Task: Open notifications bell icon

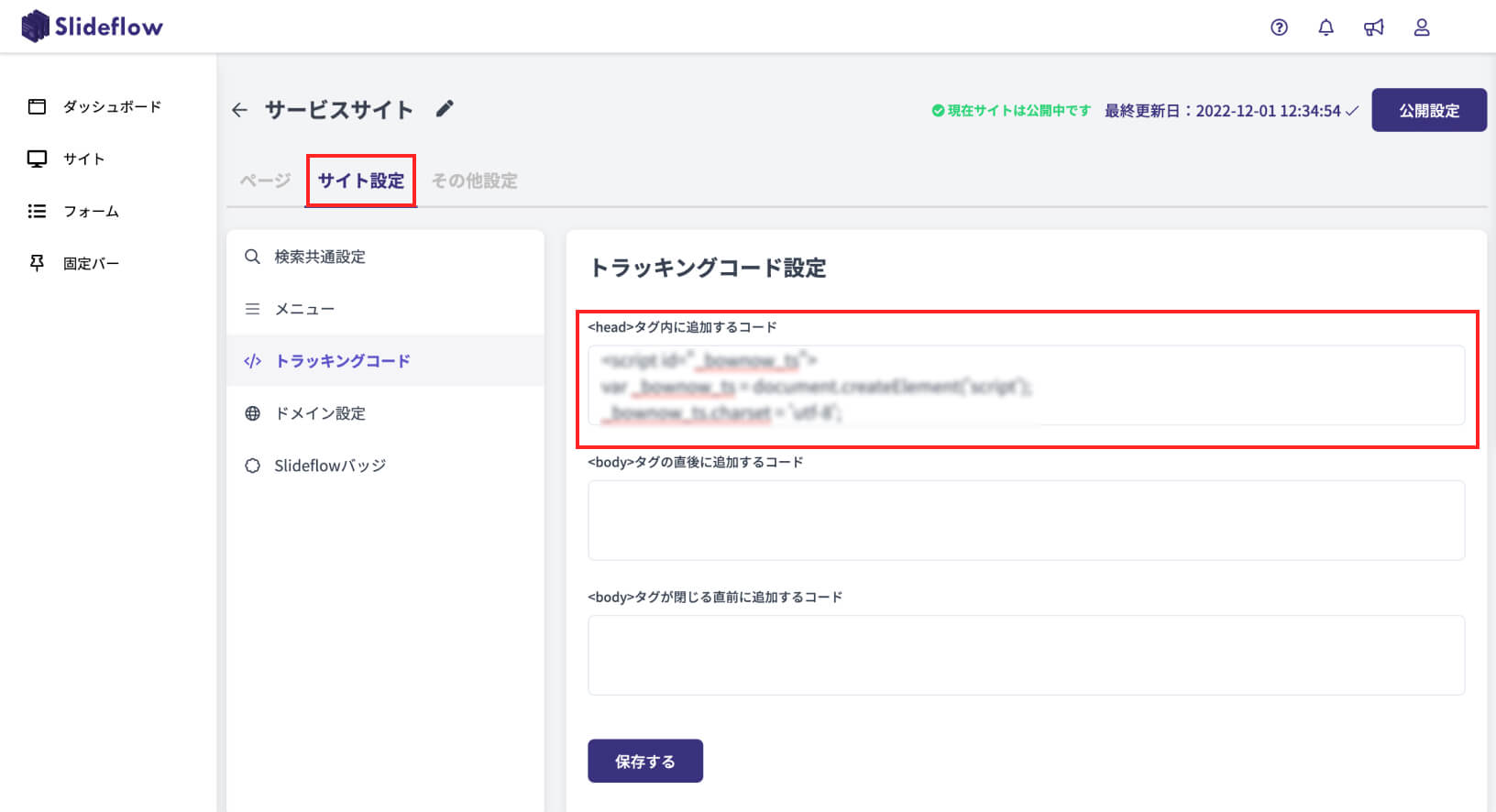Action: [x=1325, y=27]
